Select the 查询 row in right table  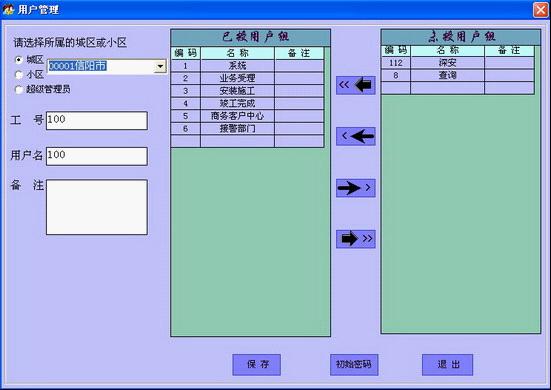[x=458, y=76]
